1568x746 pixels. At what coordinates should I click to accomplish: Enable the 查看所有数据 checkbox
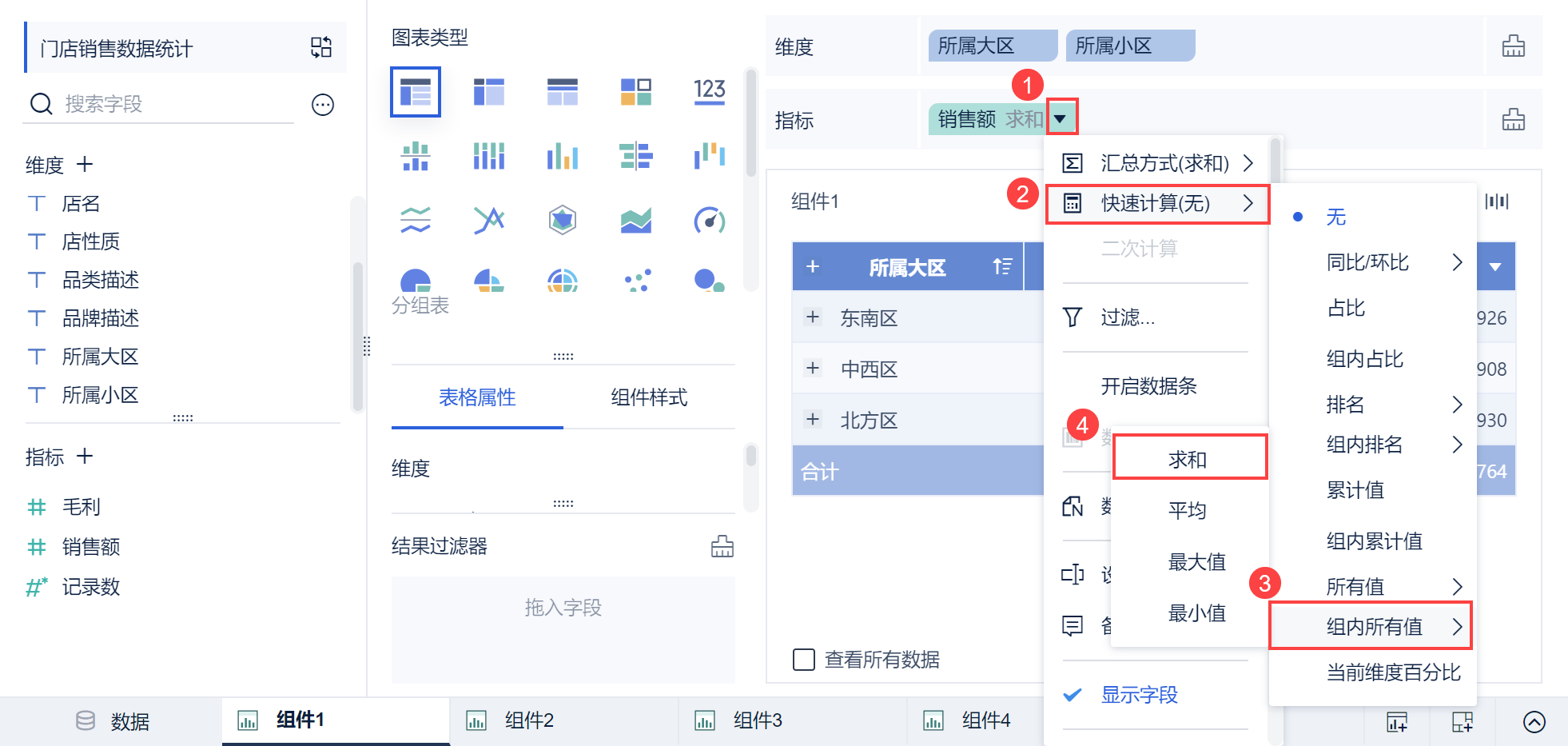tap(804, 660)
